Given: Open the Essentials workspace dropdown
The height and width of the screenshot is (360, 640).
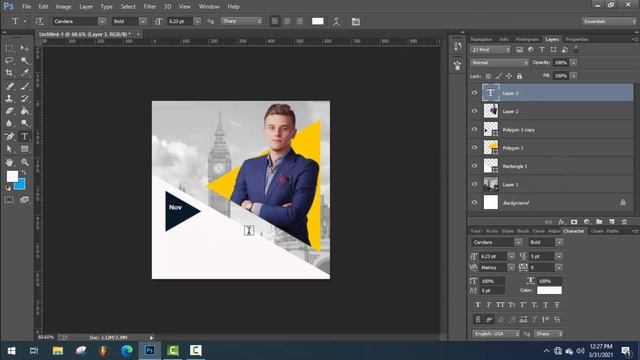Looking at the screenshot, I should coord(609,21).
